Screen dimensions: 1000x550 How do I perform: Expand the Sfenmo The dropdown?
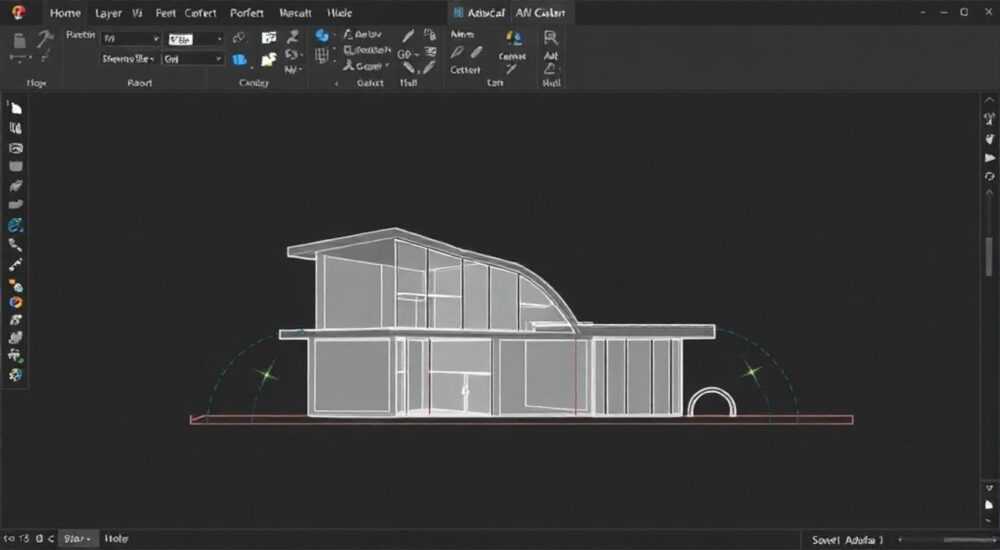(128, 59)
